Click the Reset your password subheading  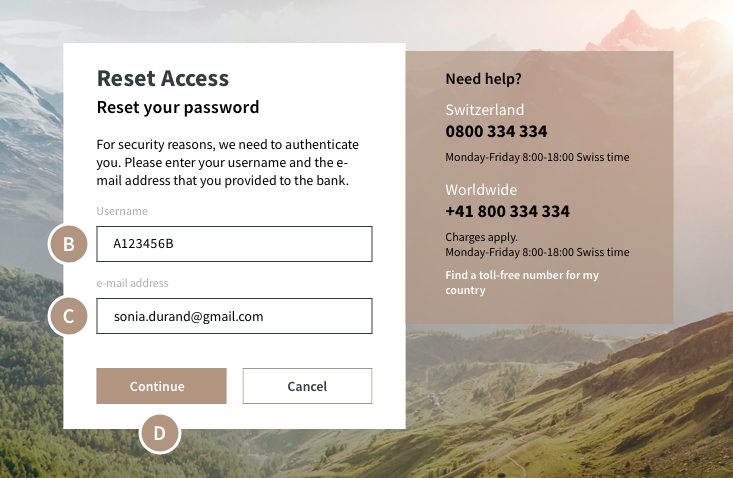(178, 107)
